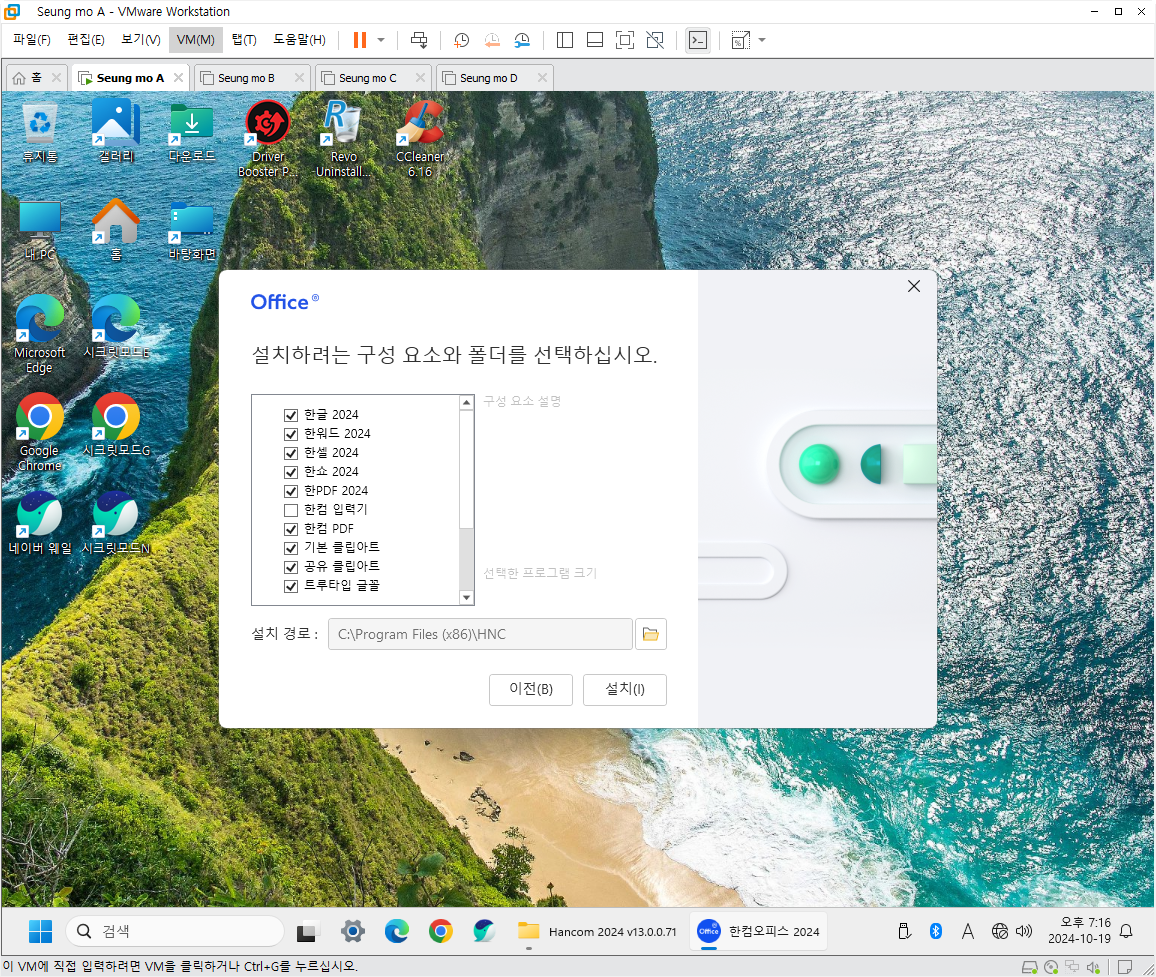
Task: Click the 설치(I) install button
Action: tap(624, 689)
